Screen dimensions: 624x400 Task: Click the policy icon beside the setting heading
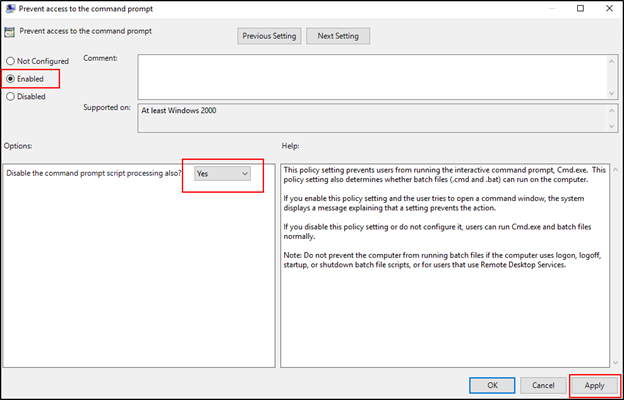tap(12, 32)
